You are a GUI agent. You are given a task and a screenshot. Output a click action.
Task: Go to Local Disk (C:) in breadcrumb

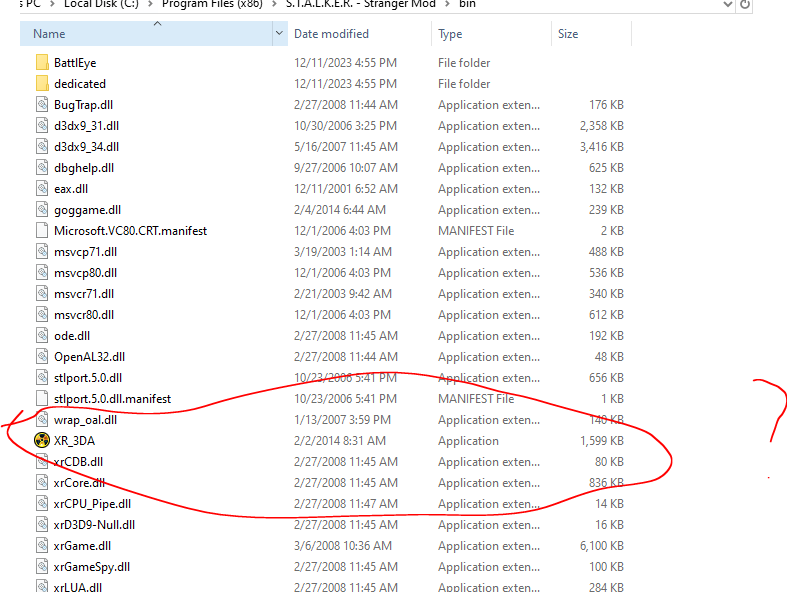point(101,4)
